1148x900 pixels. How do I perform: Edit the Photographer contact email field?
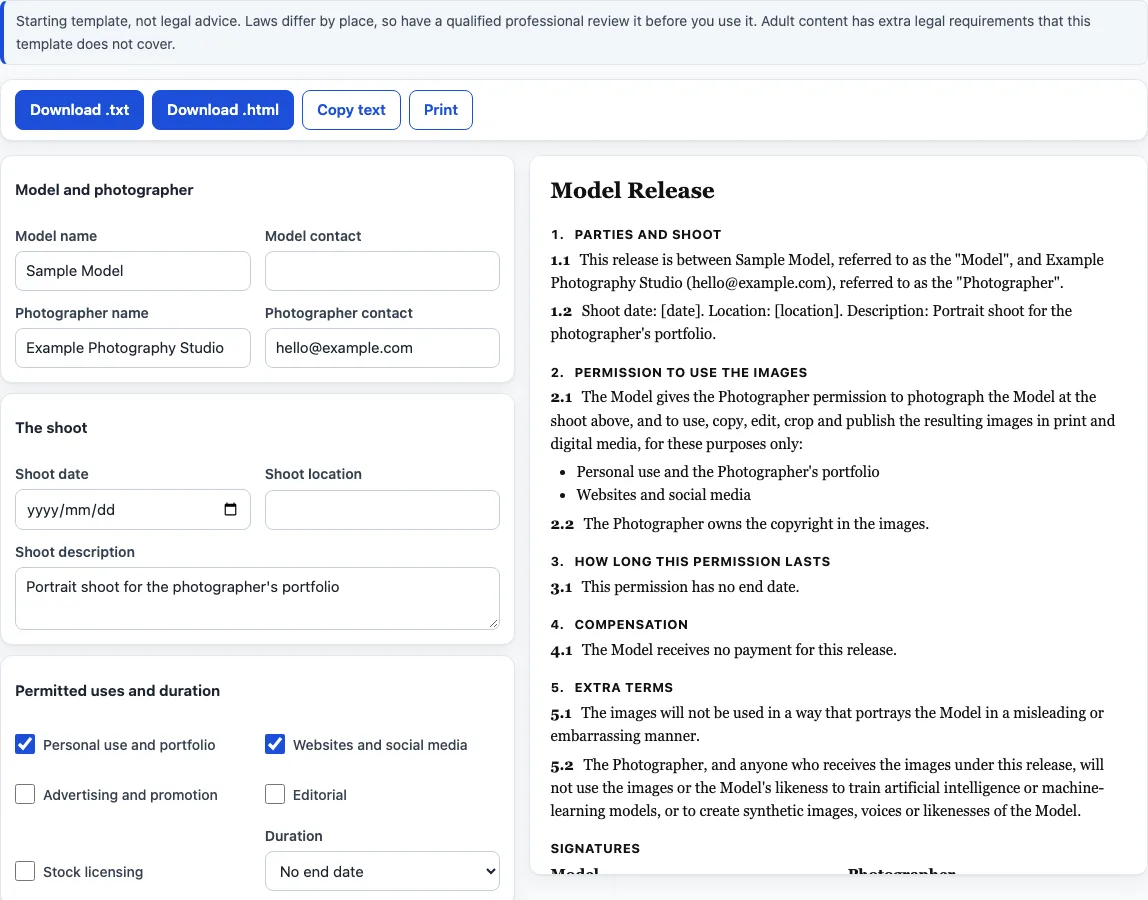382,348
